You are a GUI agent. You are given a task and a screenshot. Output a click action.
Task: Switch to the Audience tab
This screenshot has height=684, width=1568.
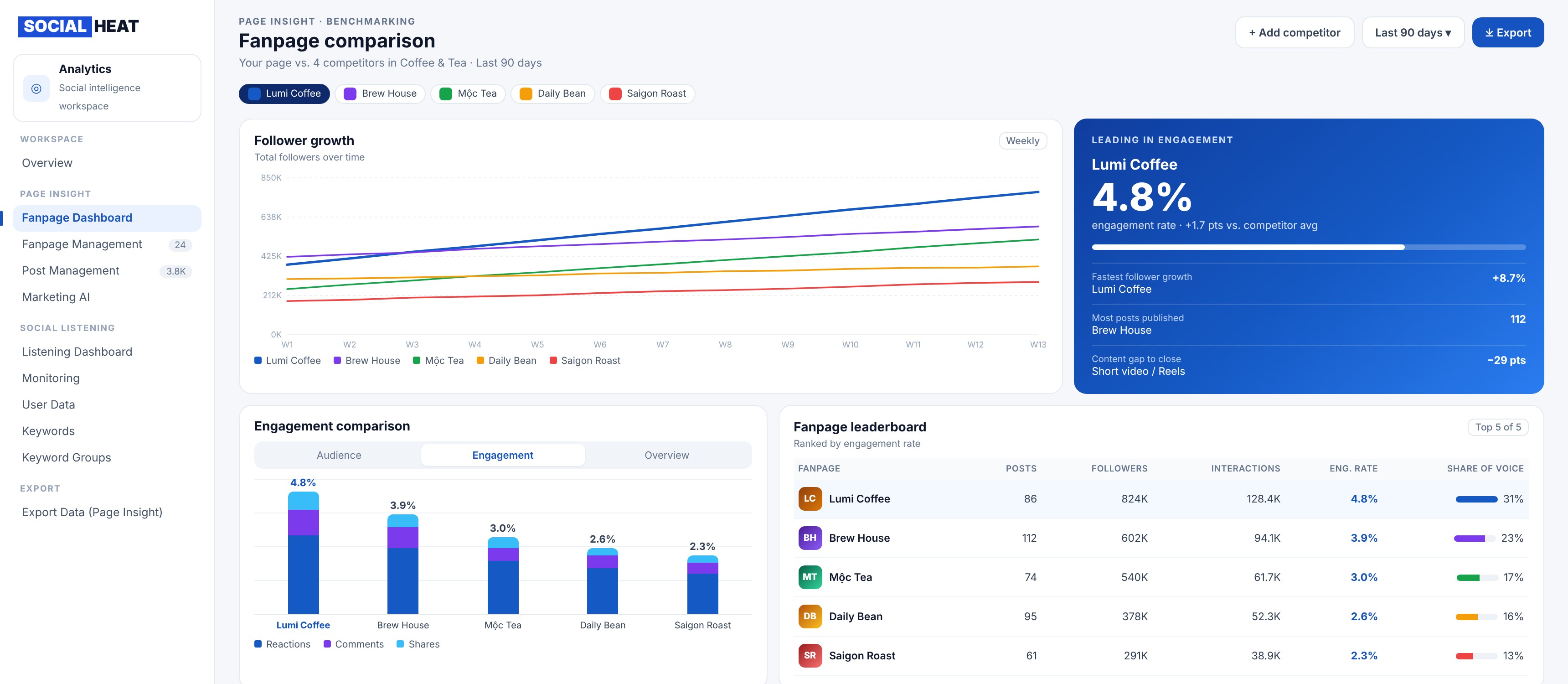[339, 455]
